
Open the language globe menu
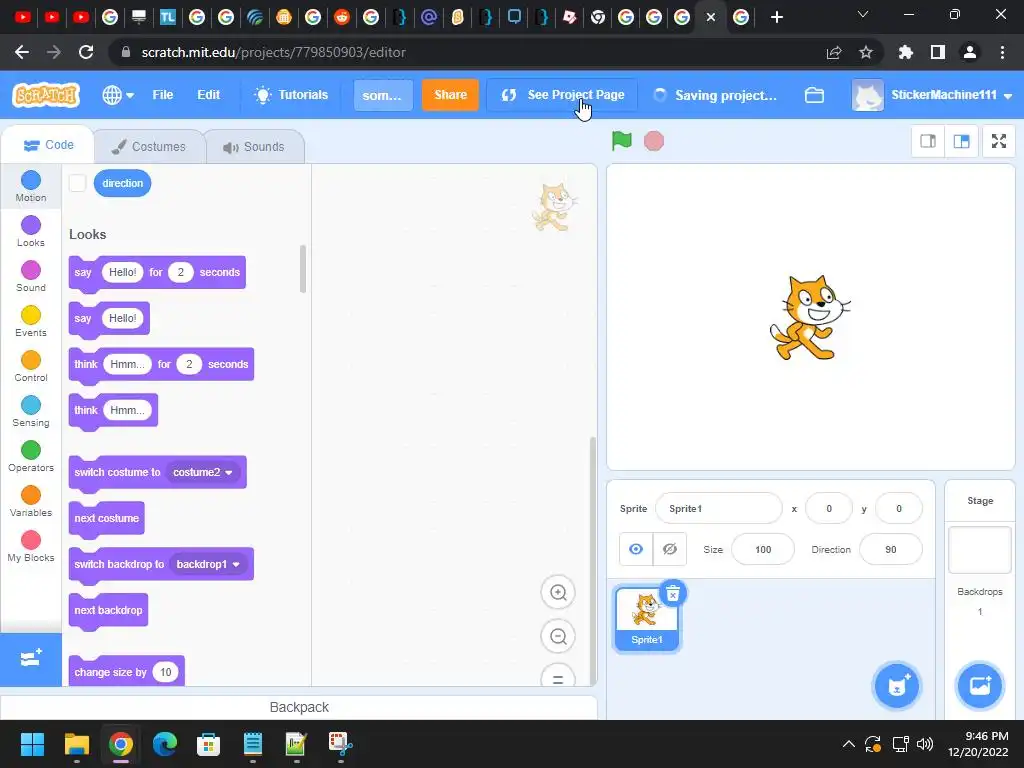click(118, 95)
